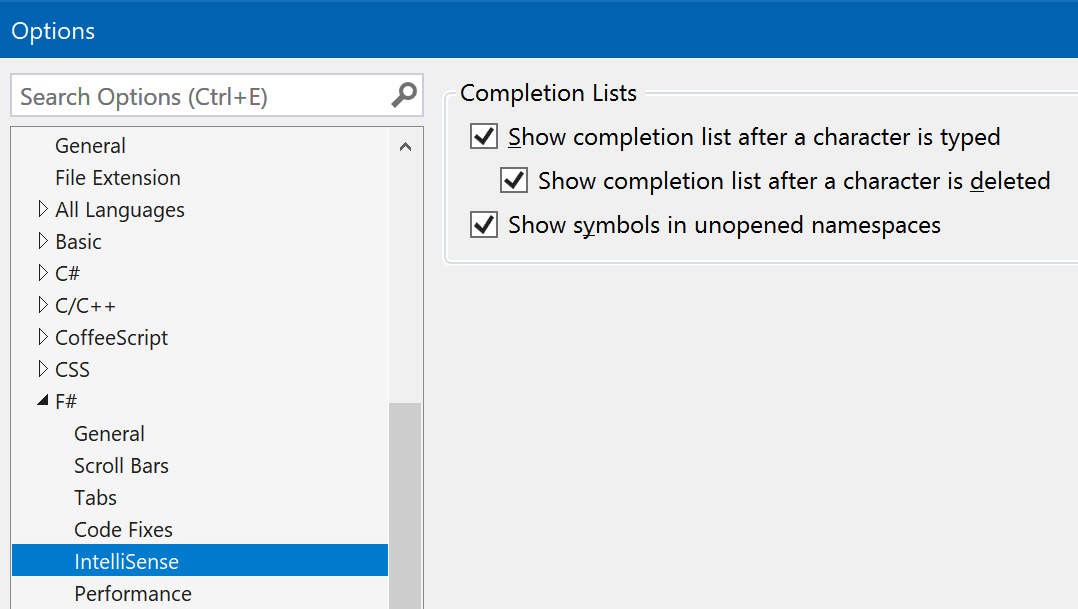Select the C# tree item
1078x609 pixels.
pos(67,274)
